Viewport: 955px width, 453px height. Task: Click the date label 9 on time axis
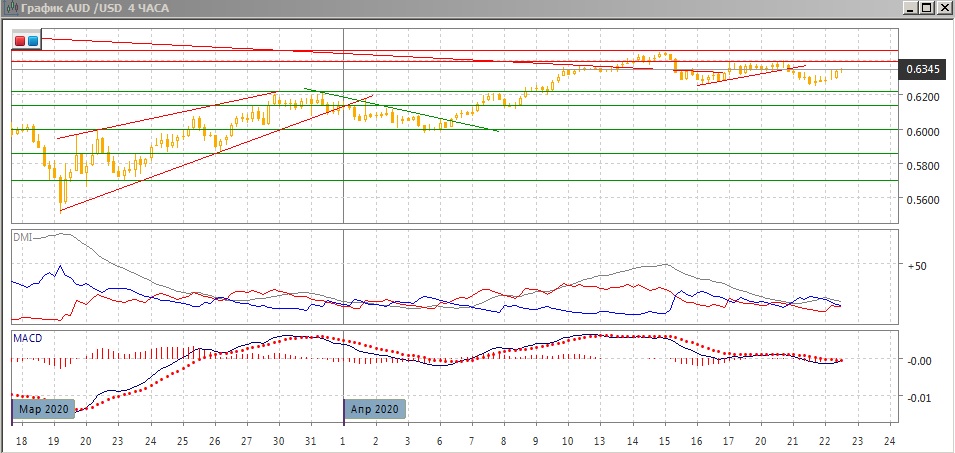coord(535,441)
